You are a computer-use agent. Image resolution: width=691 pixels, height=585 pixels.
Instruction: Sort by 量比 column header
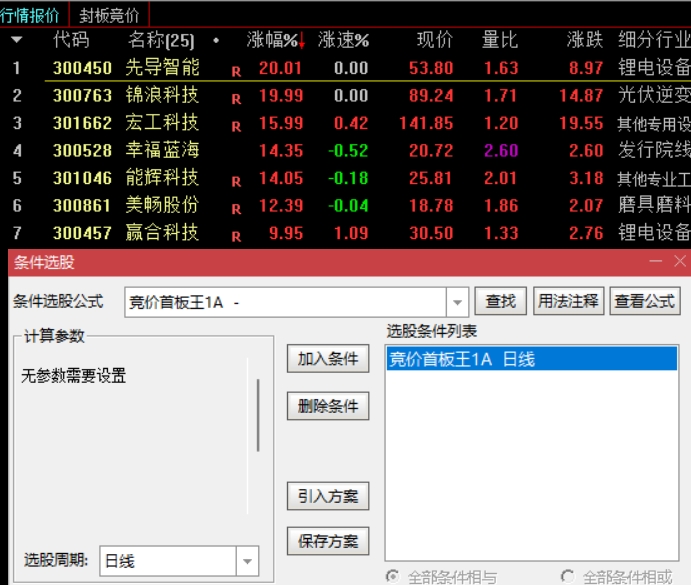(x=500, y=40)
